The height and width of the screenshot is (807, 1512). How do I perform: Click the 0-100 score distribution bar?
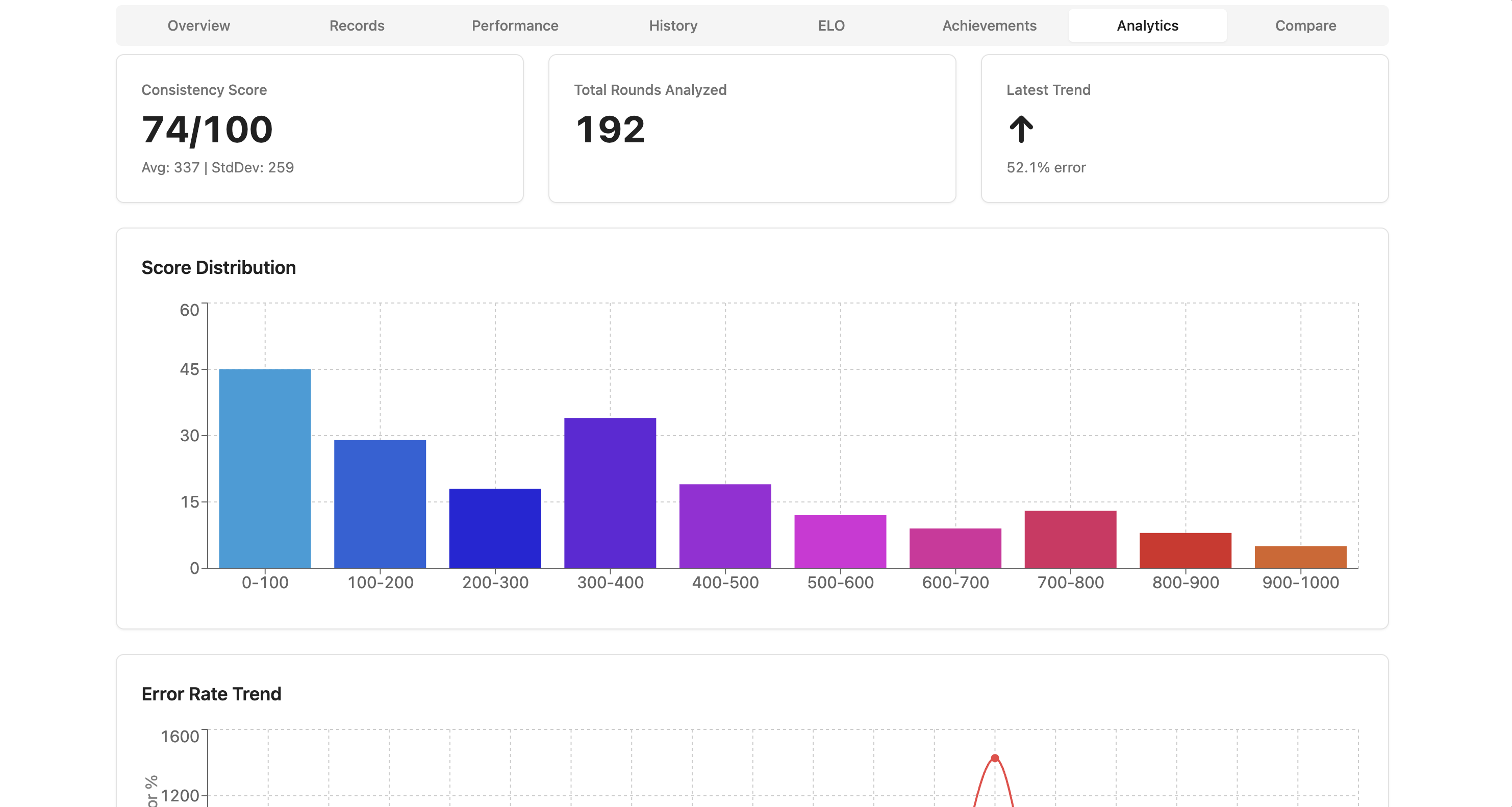pyautogui.click(x=265, y=468)
